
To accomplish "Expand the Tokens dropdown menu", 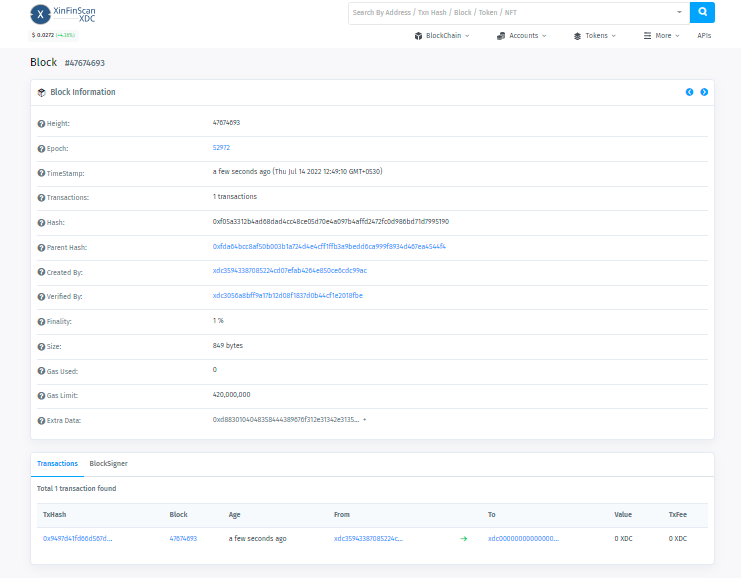I will click(x=594, y=35).
